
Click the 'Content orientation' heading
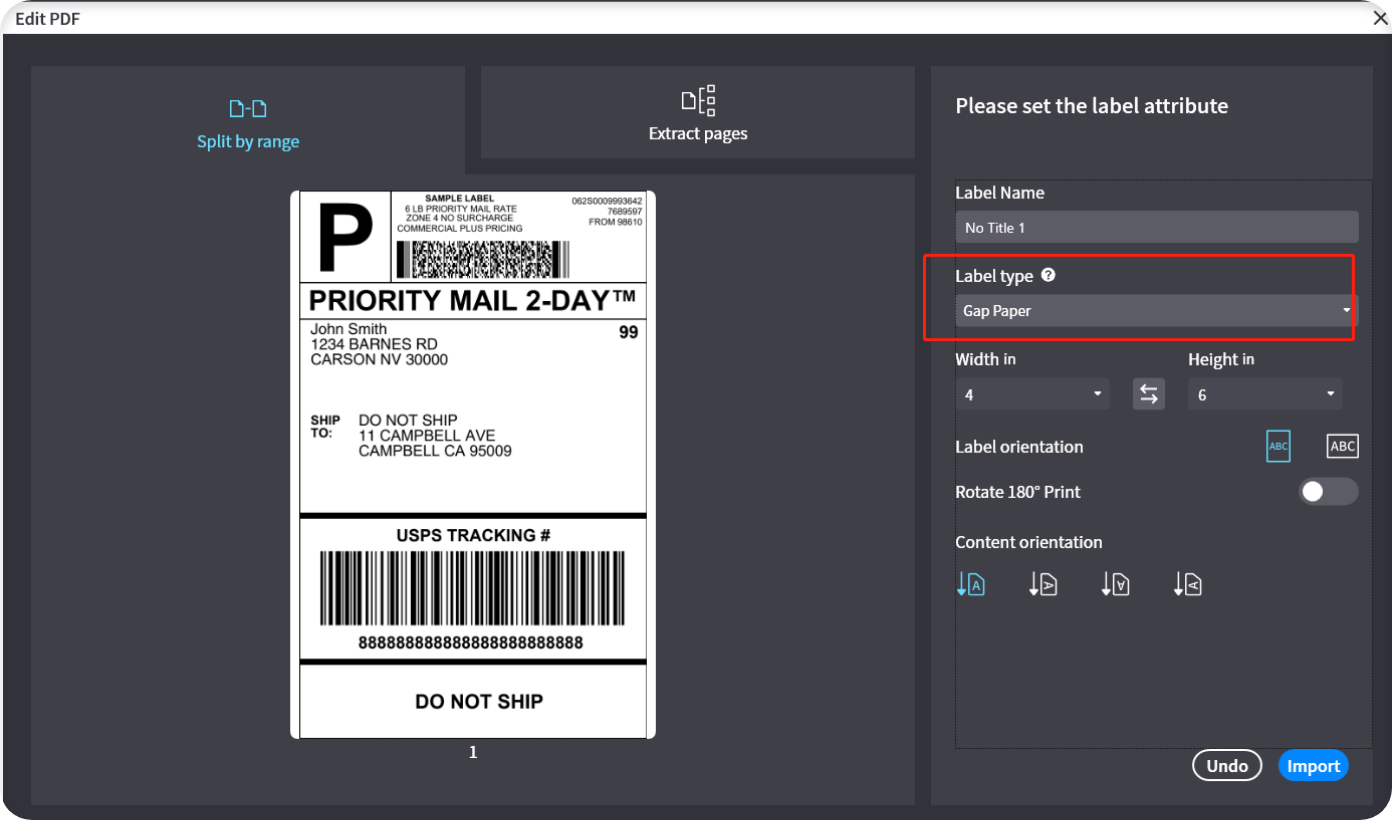coord(1029,542)
